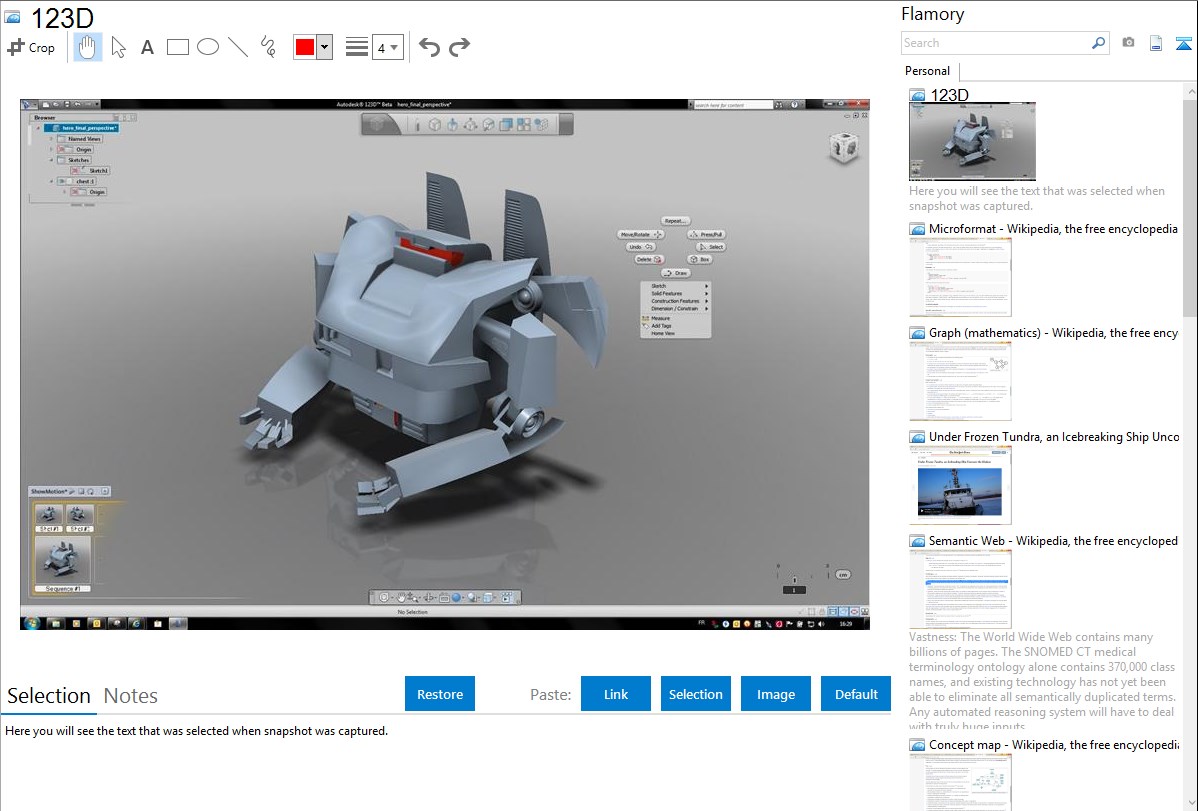Open the Personal tab
This screenshot has height=811, width=1198.
tap(928, 71)
